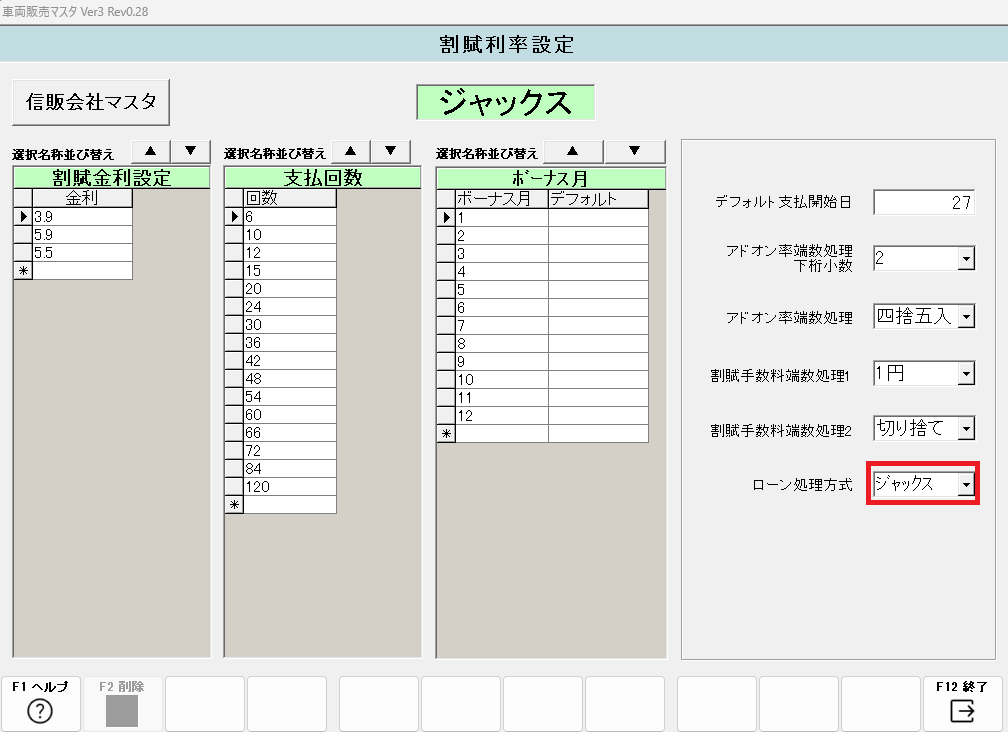
Task: Select bonus month 9 cell
Action: click(x=502, y=362)
